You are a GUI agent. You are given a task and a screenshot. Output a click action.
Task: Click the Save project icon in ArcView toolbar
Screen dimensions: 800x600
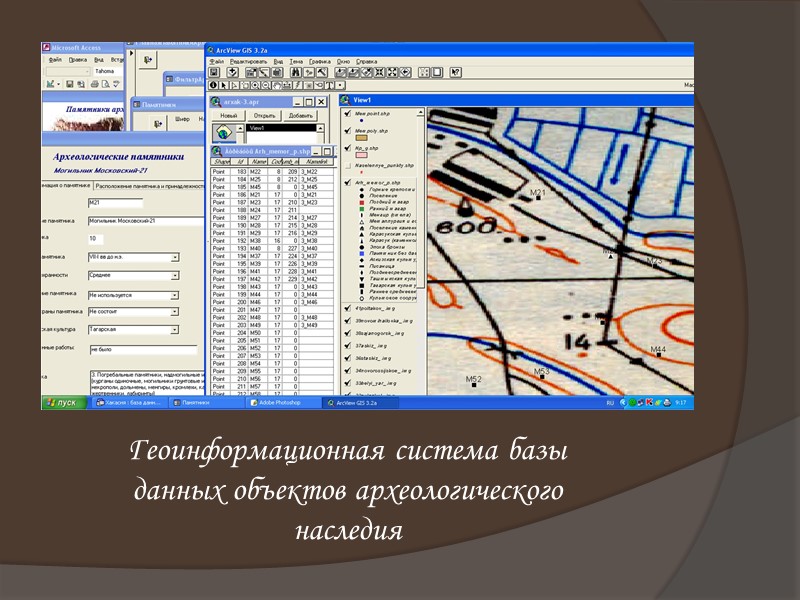pos(214,72)
